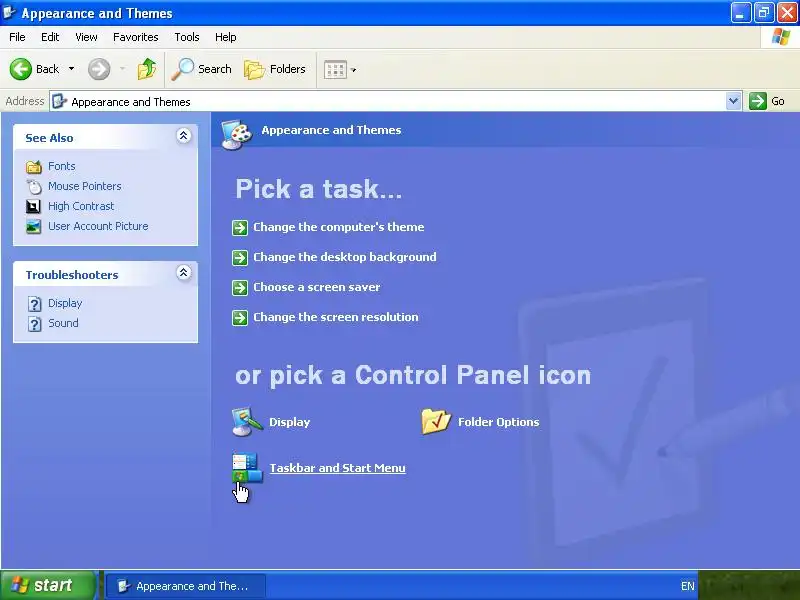Open the Back button history dropdown arrow
Image resolution: width=800 pixels, height=600 pixels.
point(71,69)
